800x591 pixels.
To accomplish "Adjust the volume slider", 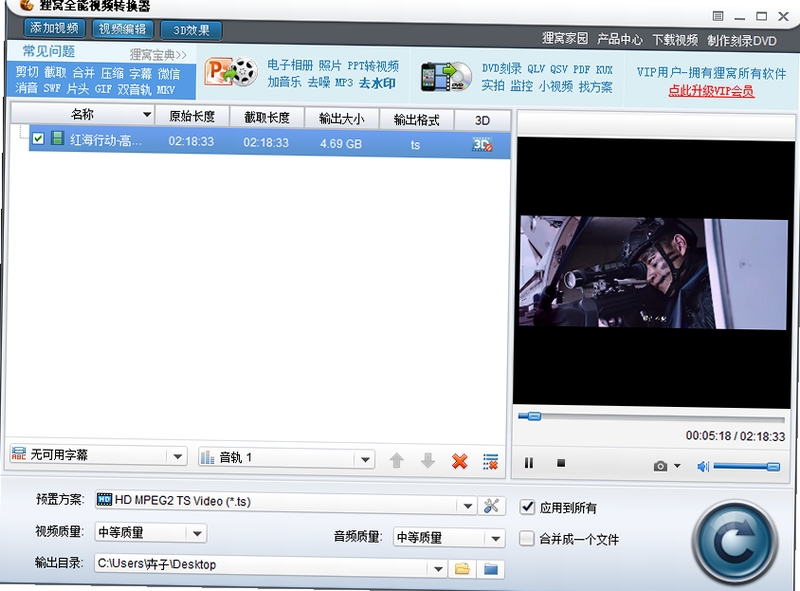I will coord(746,466).
